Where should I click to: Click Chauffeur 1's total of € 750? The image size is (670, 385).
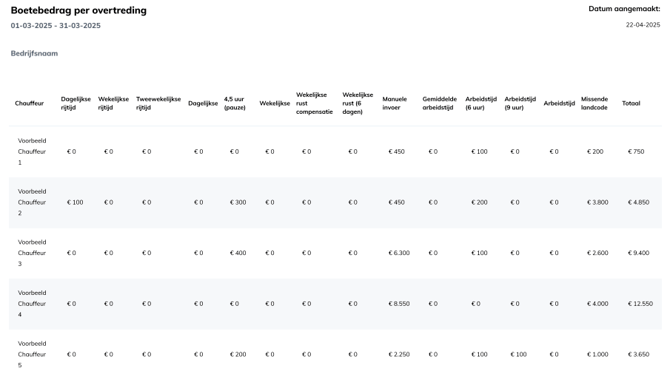coord(636,152)
